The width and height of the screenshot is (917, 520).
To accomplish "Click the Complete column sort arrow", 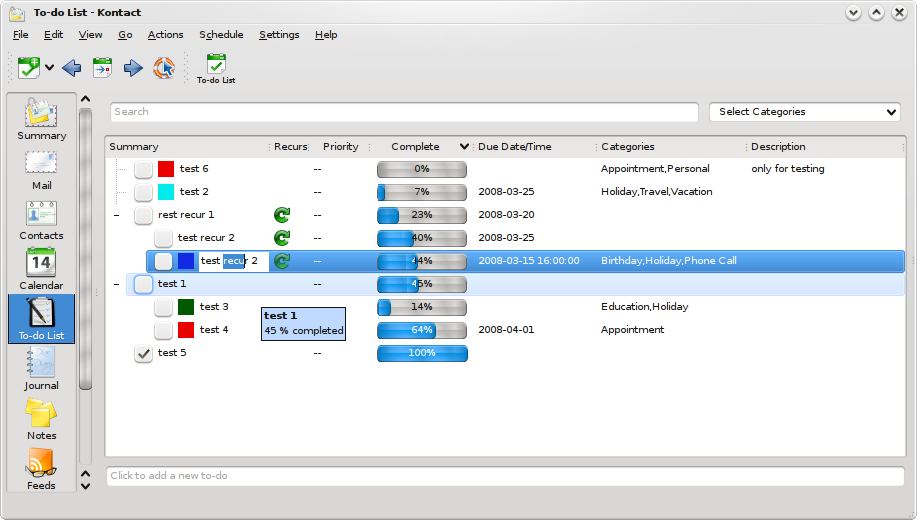I will click(464, 146).
